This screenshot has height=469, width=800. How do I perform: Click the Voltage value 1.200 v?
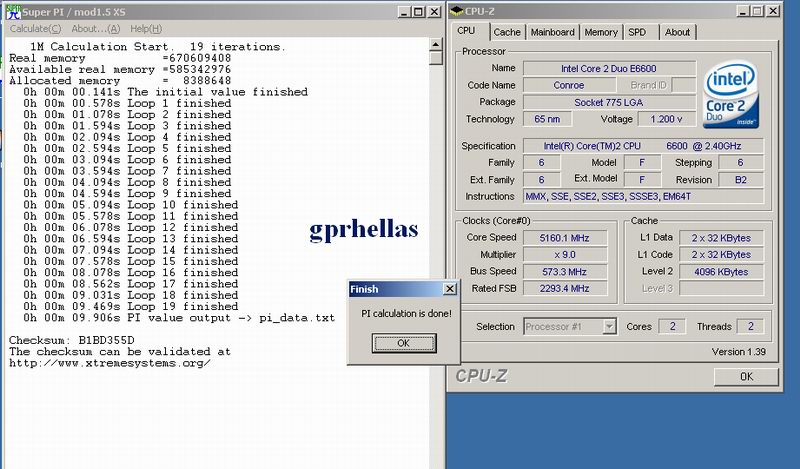(666, 119)
